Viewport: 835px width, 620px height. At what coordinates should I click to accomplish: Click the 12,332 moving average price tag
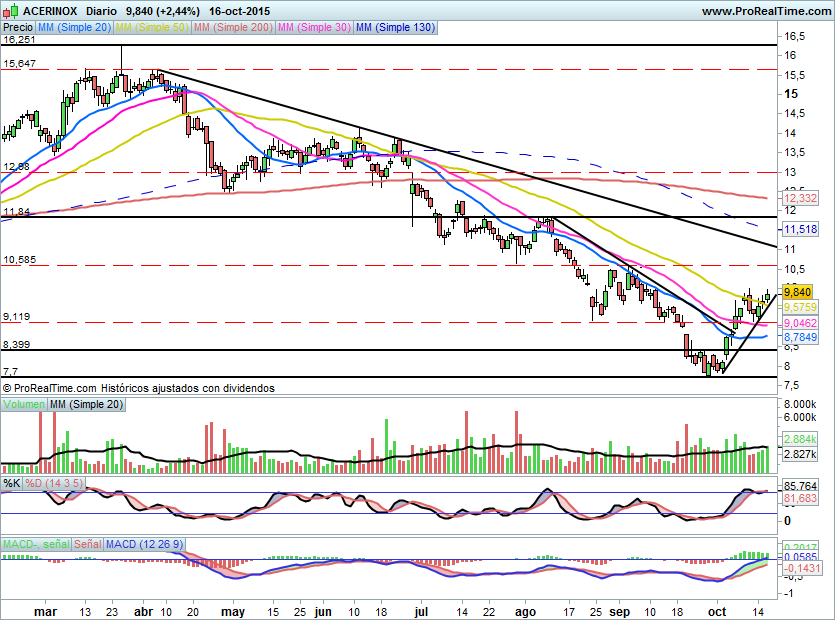click(x=800, y=200)
